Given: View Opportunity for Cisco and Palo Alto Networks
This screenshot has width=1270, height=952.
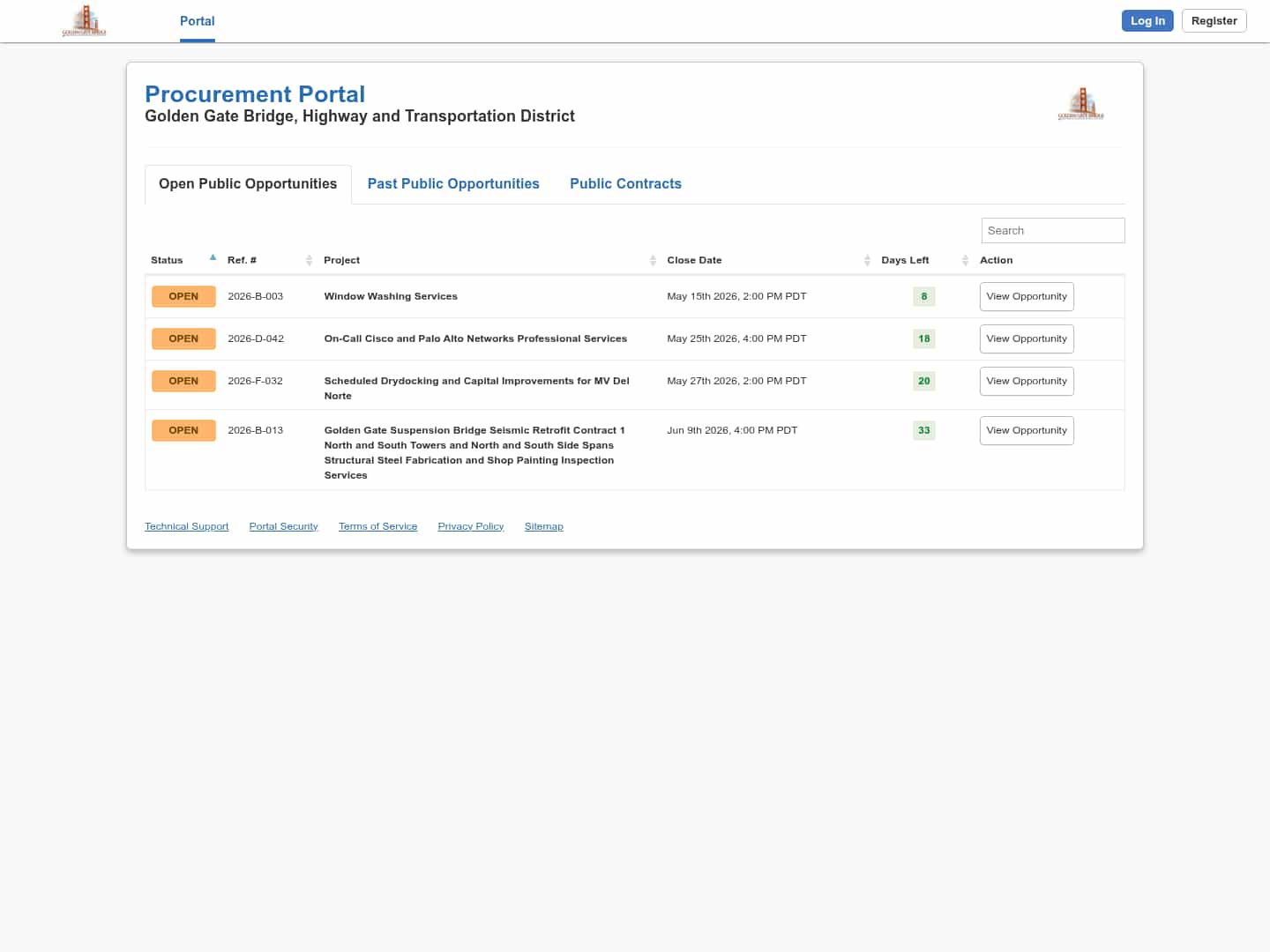Looking at the screenshot, I should 1027,339.
